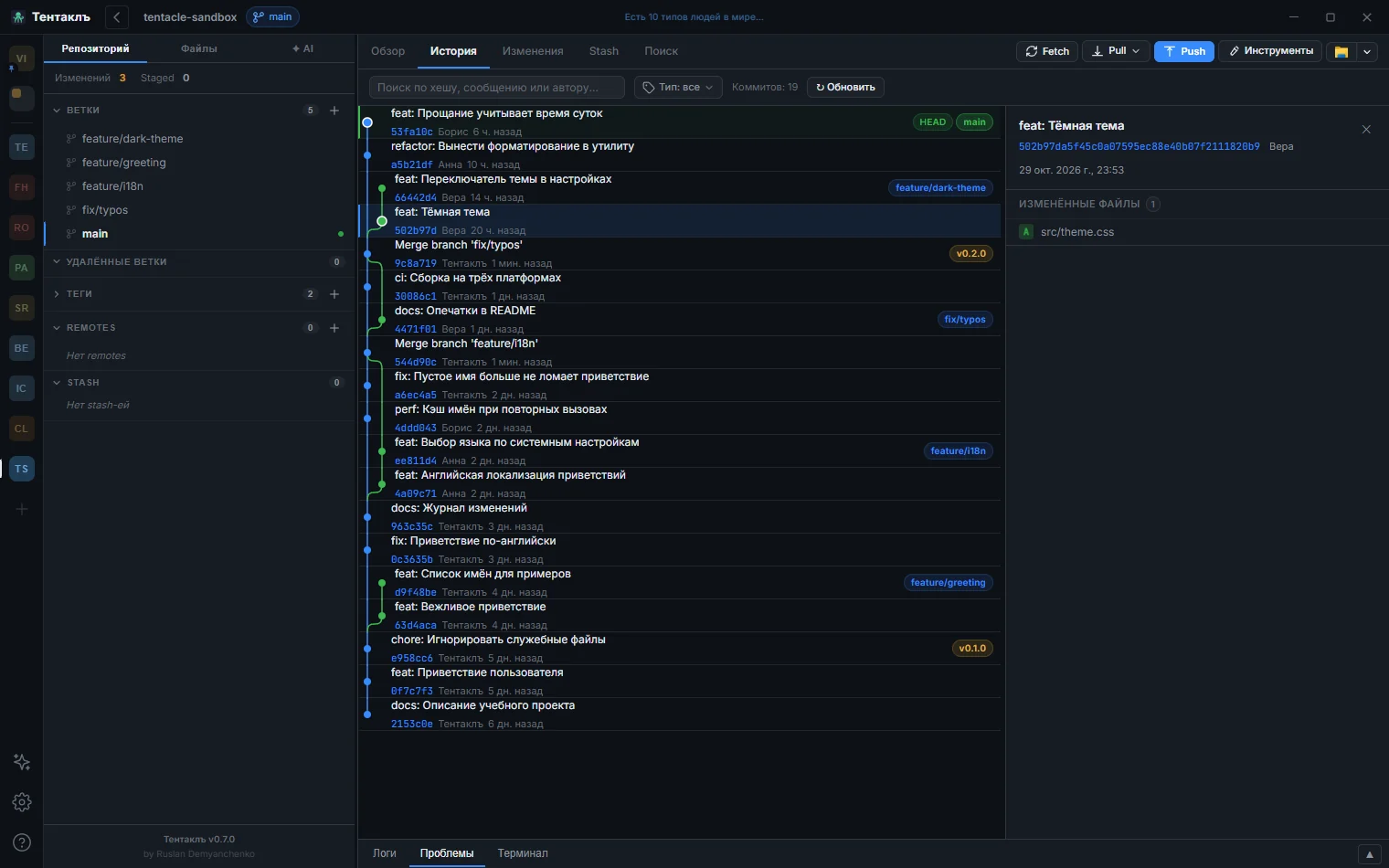Add a new tag with the ТЕГИ plus

point(334,294)
